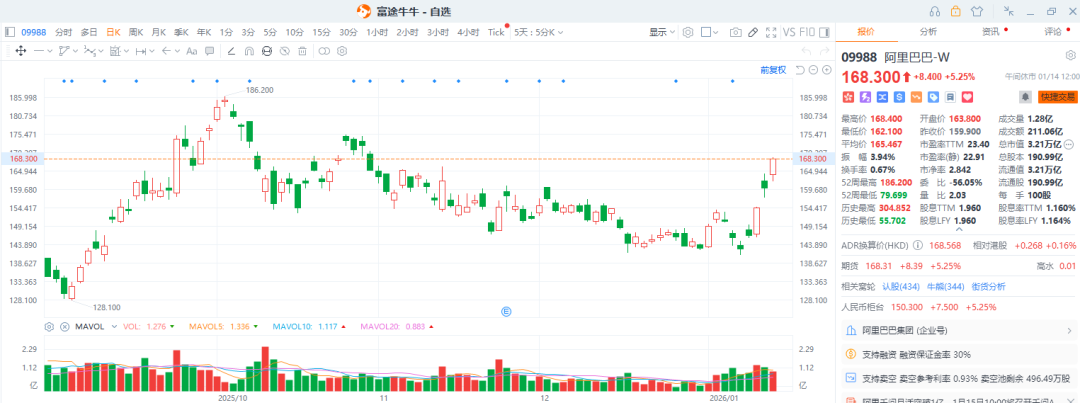Select the Tick chart tab
Image resolution: width=1080 pixels, height=403 pixels.
[496, 32]
